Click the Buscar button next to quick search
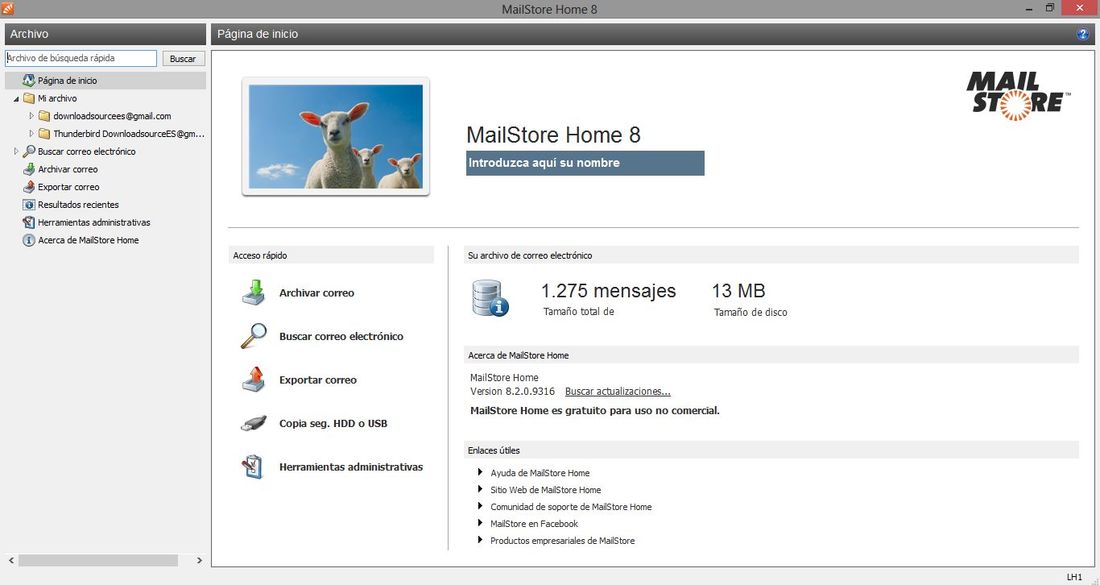This screenshot has height=585, width=1100. point(183,59)
